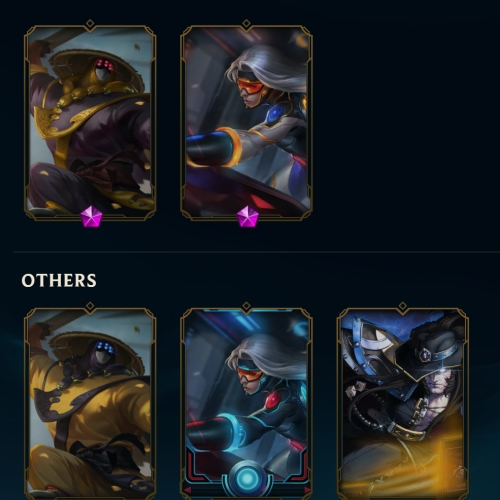Click the pink gem under the white-suit goggles skin
This screenshot has height=500, width=500.
[x=247, y=216]
